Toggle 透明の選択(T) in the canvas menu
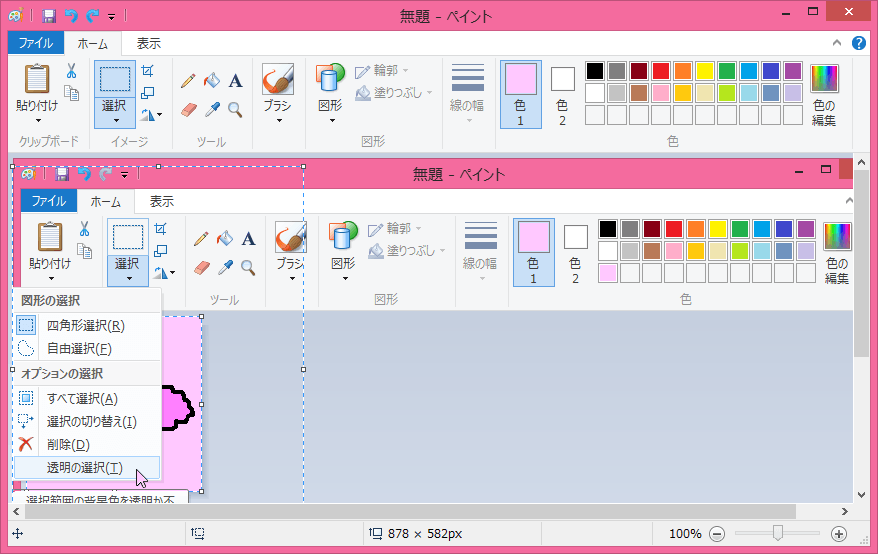Image resolution: width=878 pixels, height=554 pixels. click(87, 467)
